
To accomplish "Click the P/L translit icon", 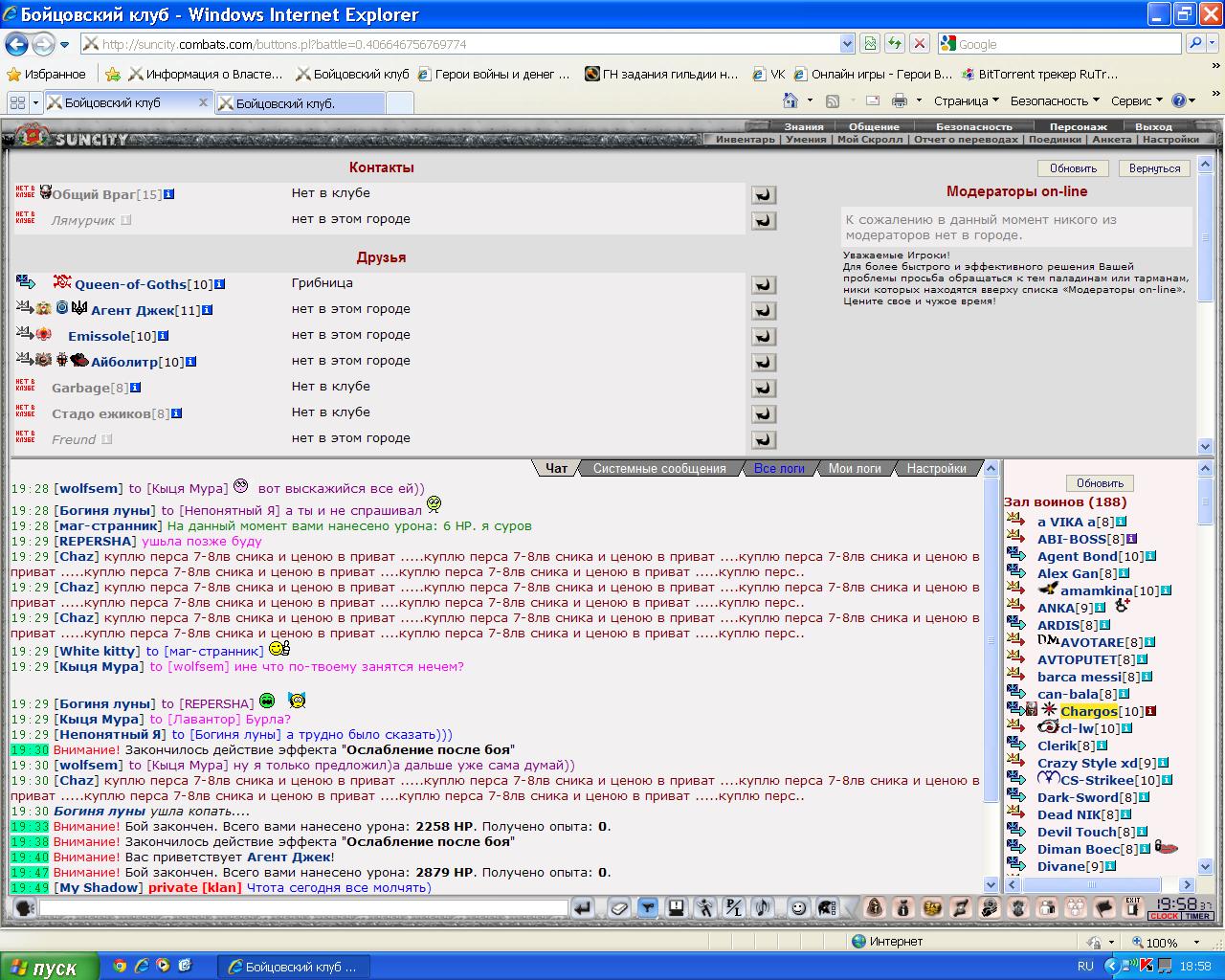I will click(x=733, y=907).
